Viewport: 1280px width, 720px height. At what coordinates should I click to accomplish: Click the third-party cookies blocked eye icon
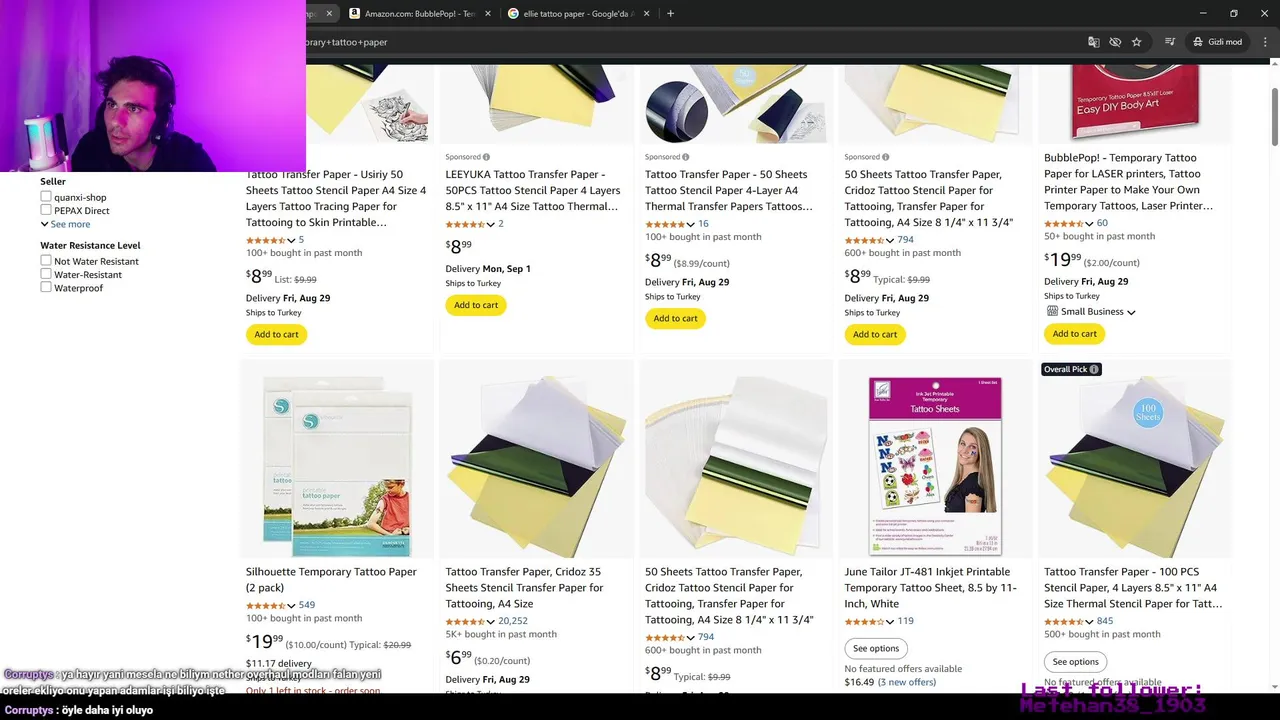tap(1115, 42)
